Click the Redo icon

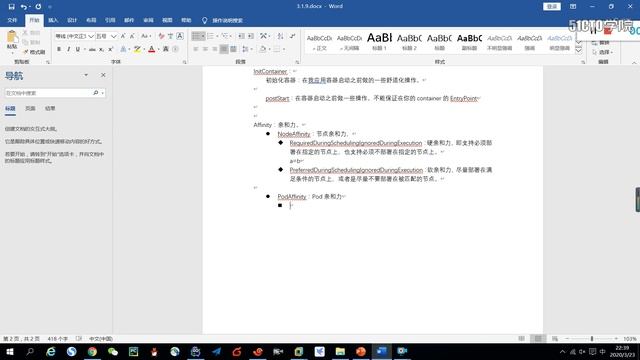pos(38,7)
